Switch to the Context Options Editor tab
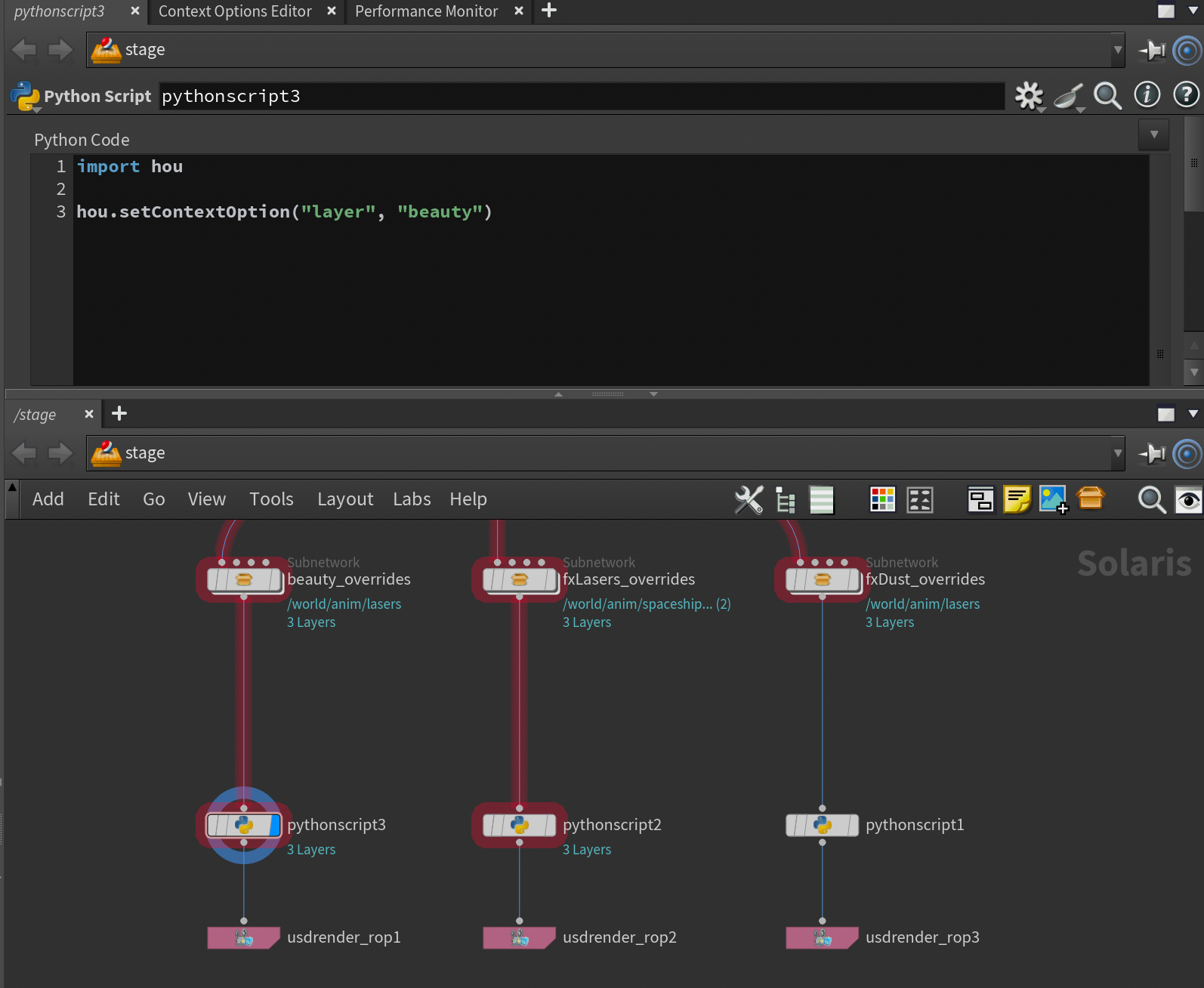The width and height of the screenshot is (1204, 988). pos(235,11)
